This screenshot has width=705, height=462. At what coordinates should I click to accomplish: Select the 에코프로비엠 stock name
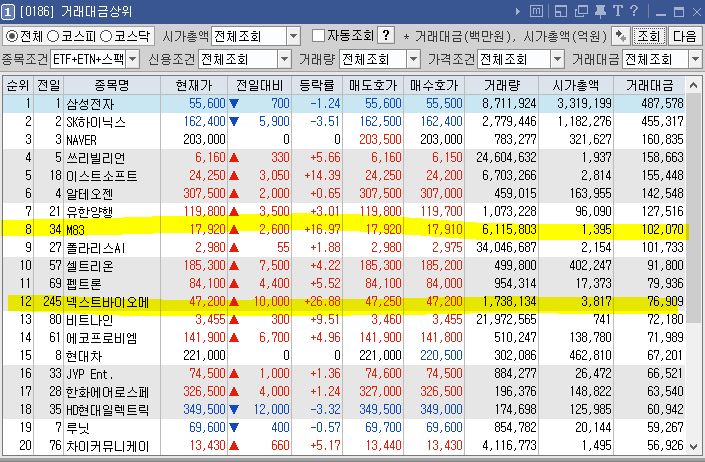[102, 338]
